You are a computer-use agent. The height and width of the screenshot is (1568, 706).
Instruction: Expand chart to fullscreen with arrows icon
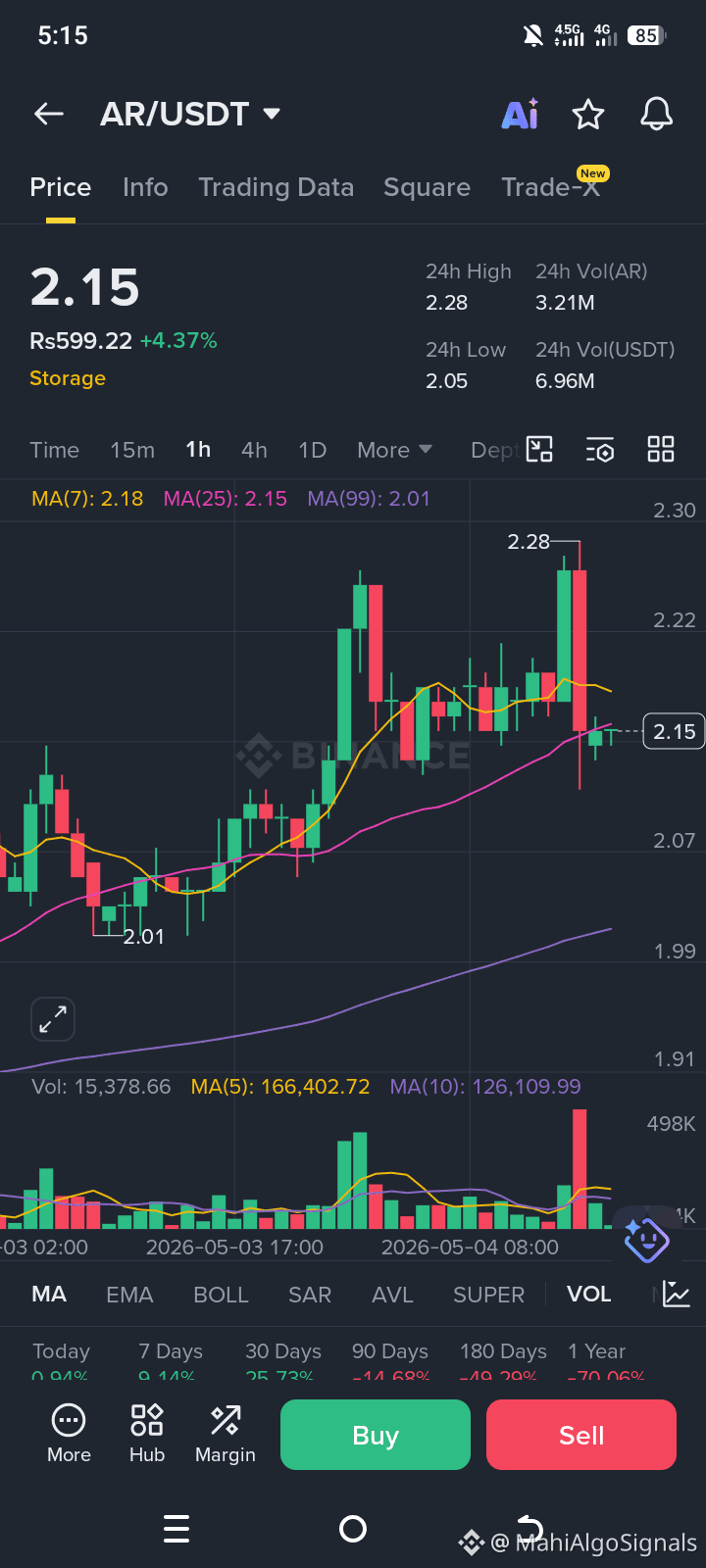click(53, 1019)
